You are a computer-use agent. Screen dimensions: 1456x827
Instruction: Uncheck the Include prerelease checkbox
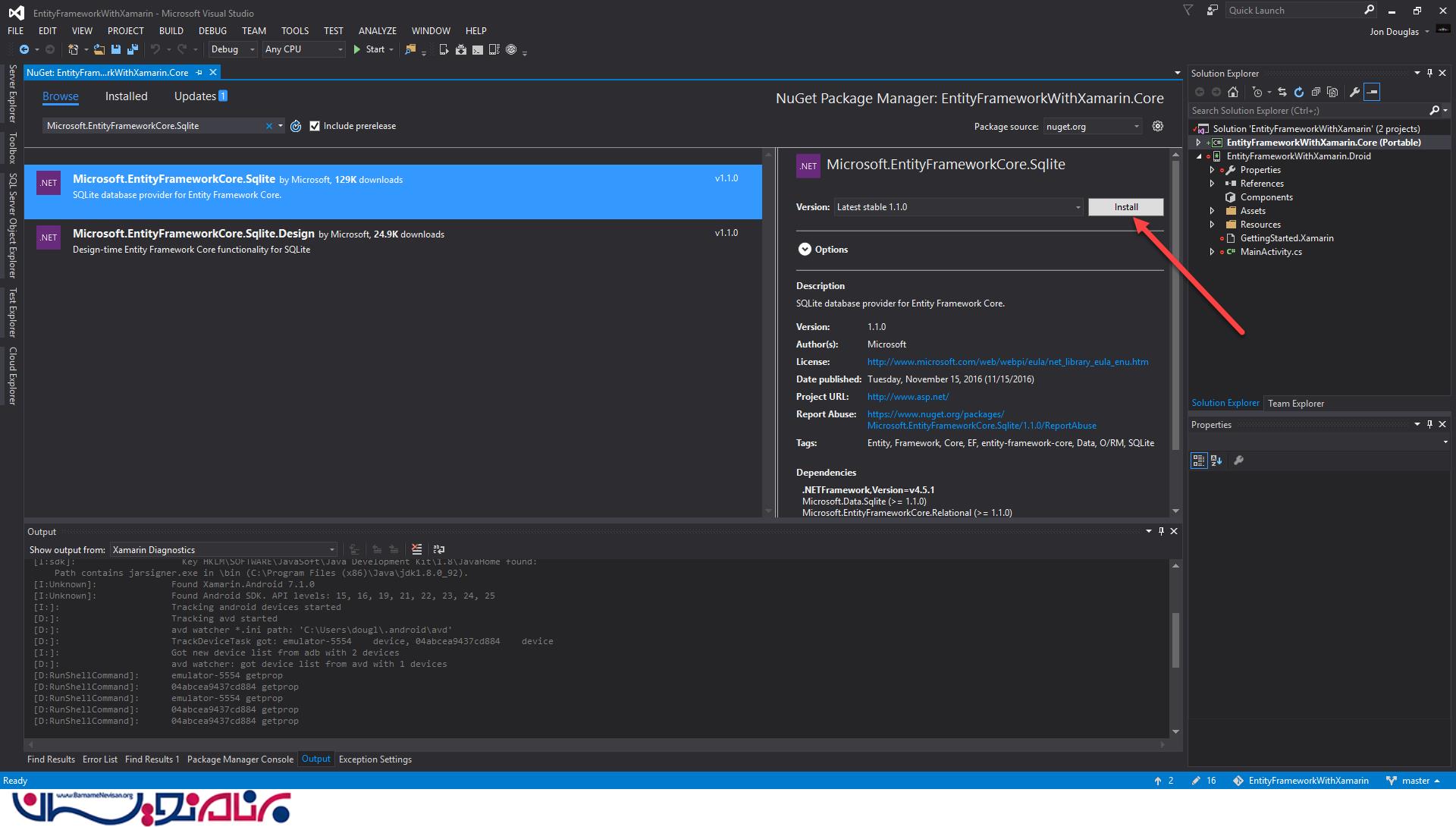coord(315,127)
